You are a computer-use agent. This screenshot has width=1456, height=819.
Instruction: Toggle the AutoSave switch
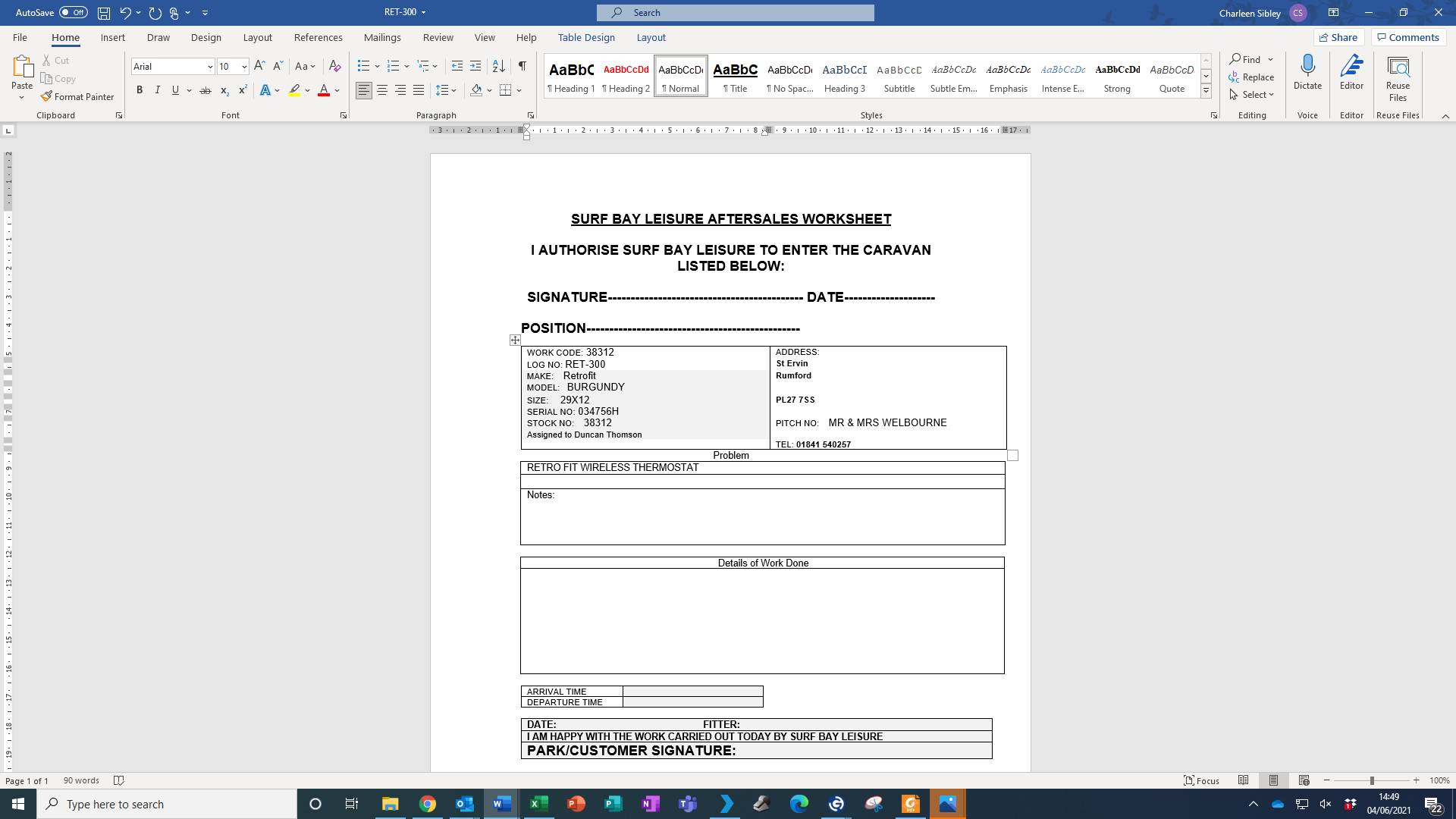(x=74, y=13)
